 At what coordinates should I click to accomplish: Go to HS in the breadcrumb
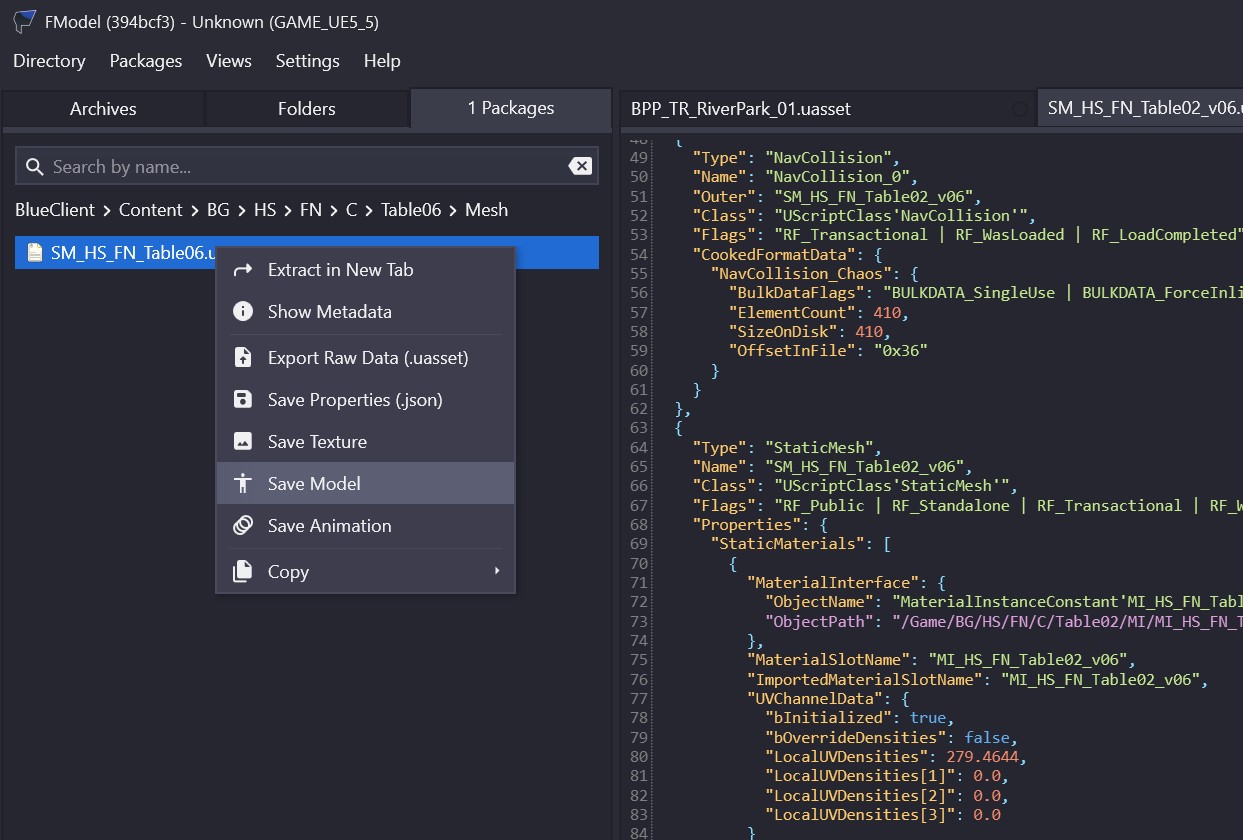(x=265, y=210)
